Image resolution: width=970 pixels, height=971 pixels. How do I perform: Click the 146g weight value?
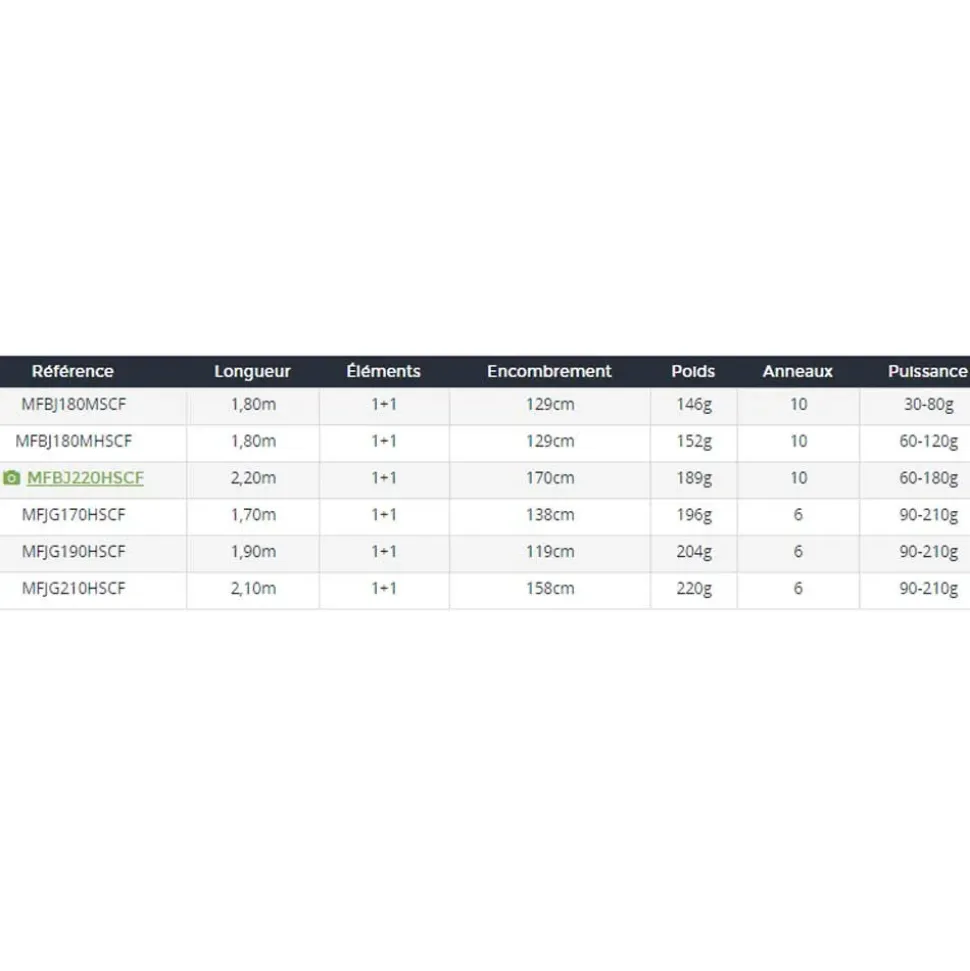tap(694, 405)
